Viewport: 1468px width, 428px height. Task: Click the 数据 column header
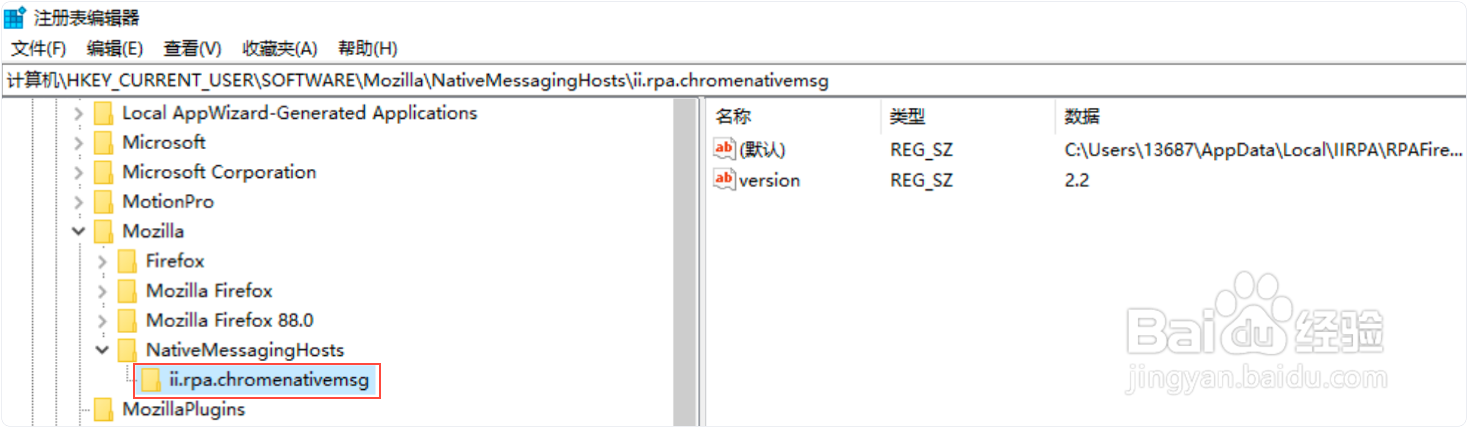click(1082, 117)
